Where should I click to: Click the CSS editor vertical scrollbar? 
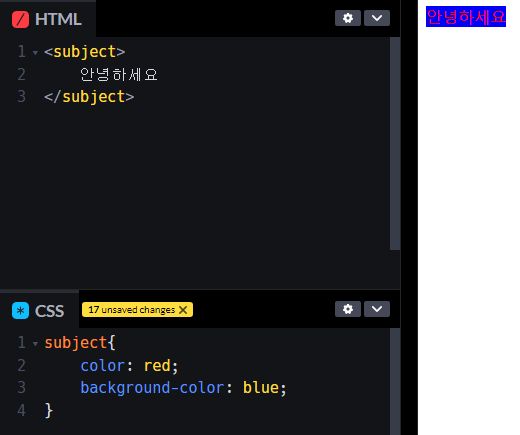395,382
